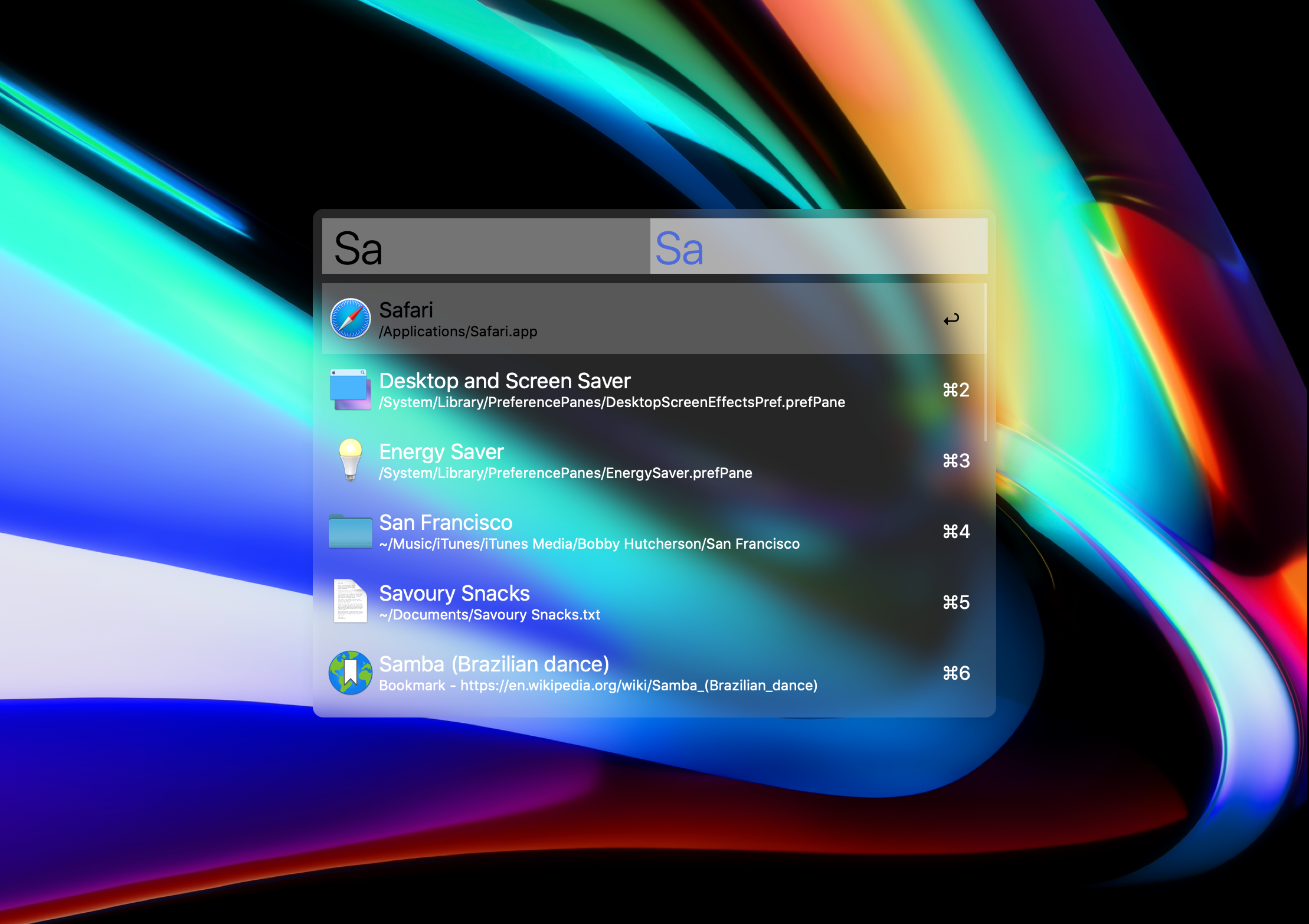
Task: Open the Savoury Snacks document result
Action: 454,594
